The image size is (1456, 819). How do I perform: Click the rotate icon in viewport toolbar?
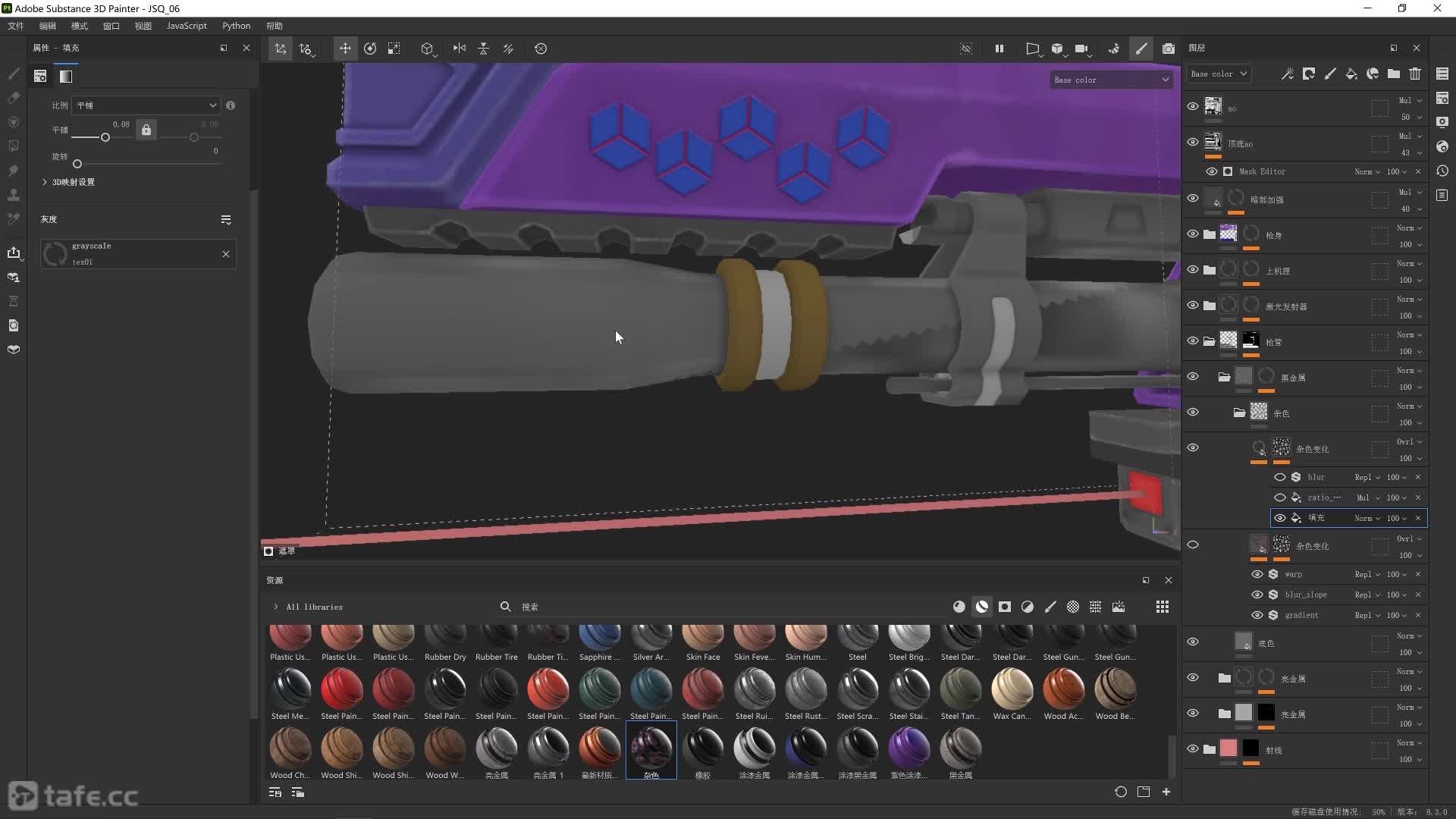coord(370,49)
